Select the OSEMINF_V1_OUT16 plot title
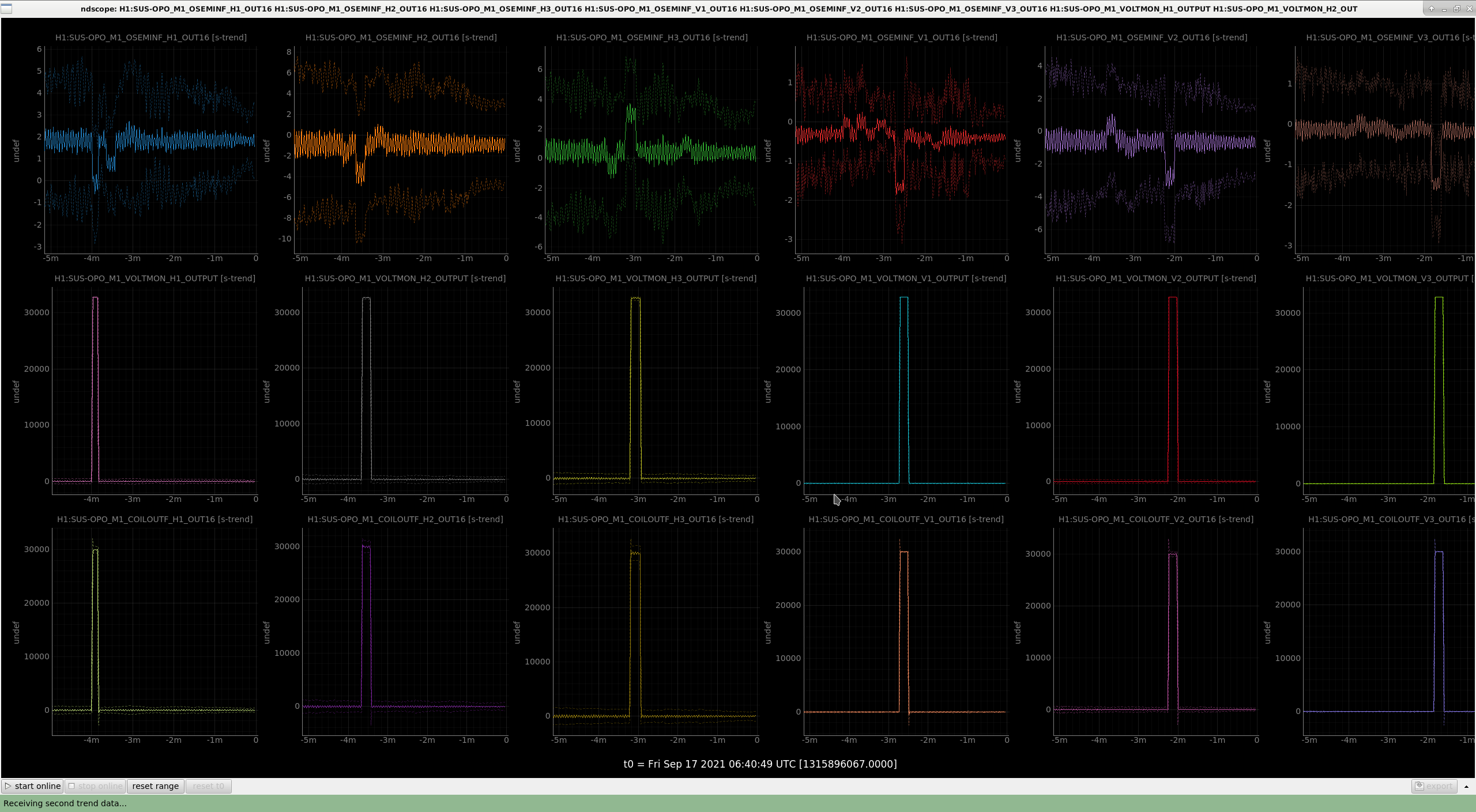This screenshot has width=1476, height=812. coord(902,37)
